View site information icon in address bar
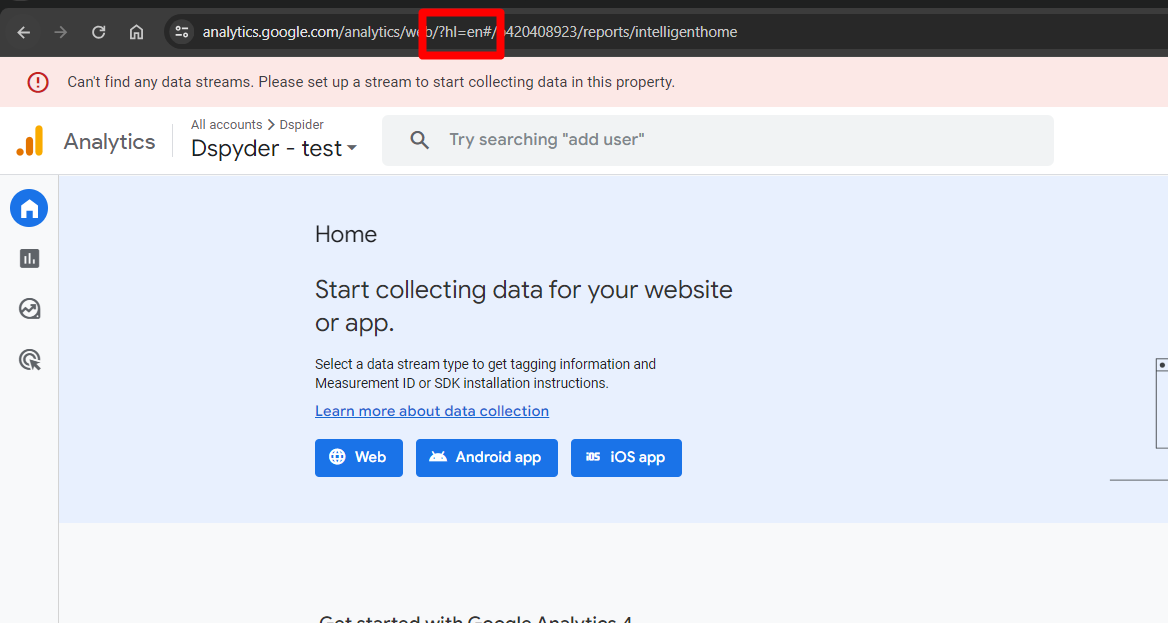Screen dimensions: 1168x623 [x=182, y=32]
